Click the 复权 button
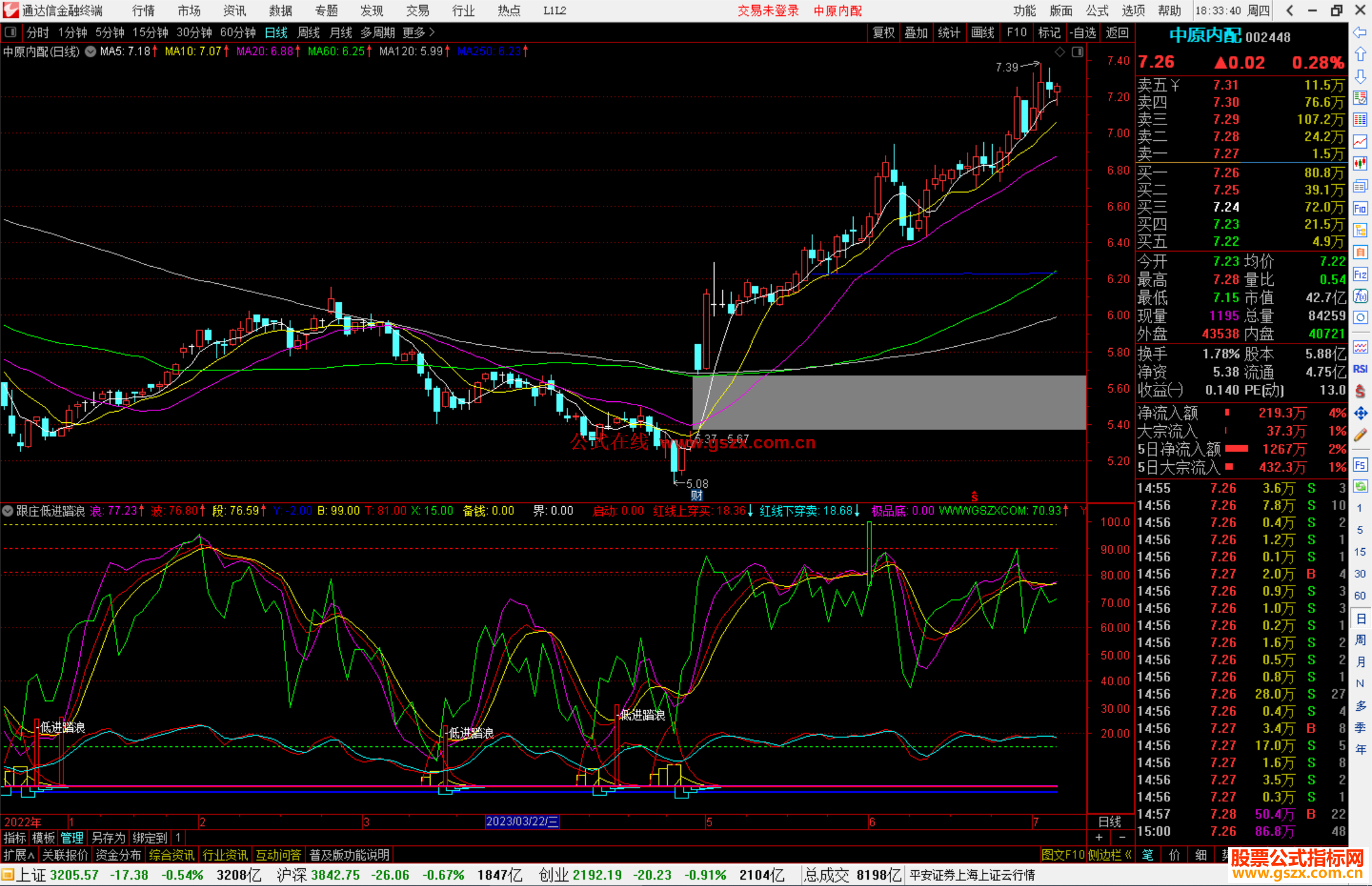The height and width of the screenshot is (886, 1372). (x=884, y=32)
